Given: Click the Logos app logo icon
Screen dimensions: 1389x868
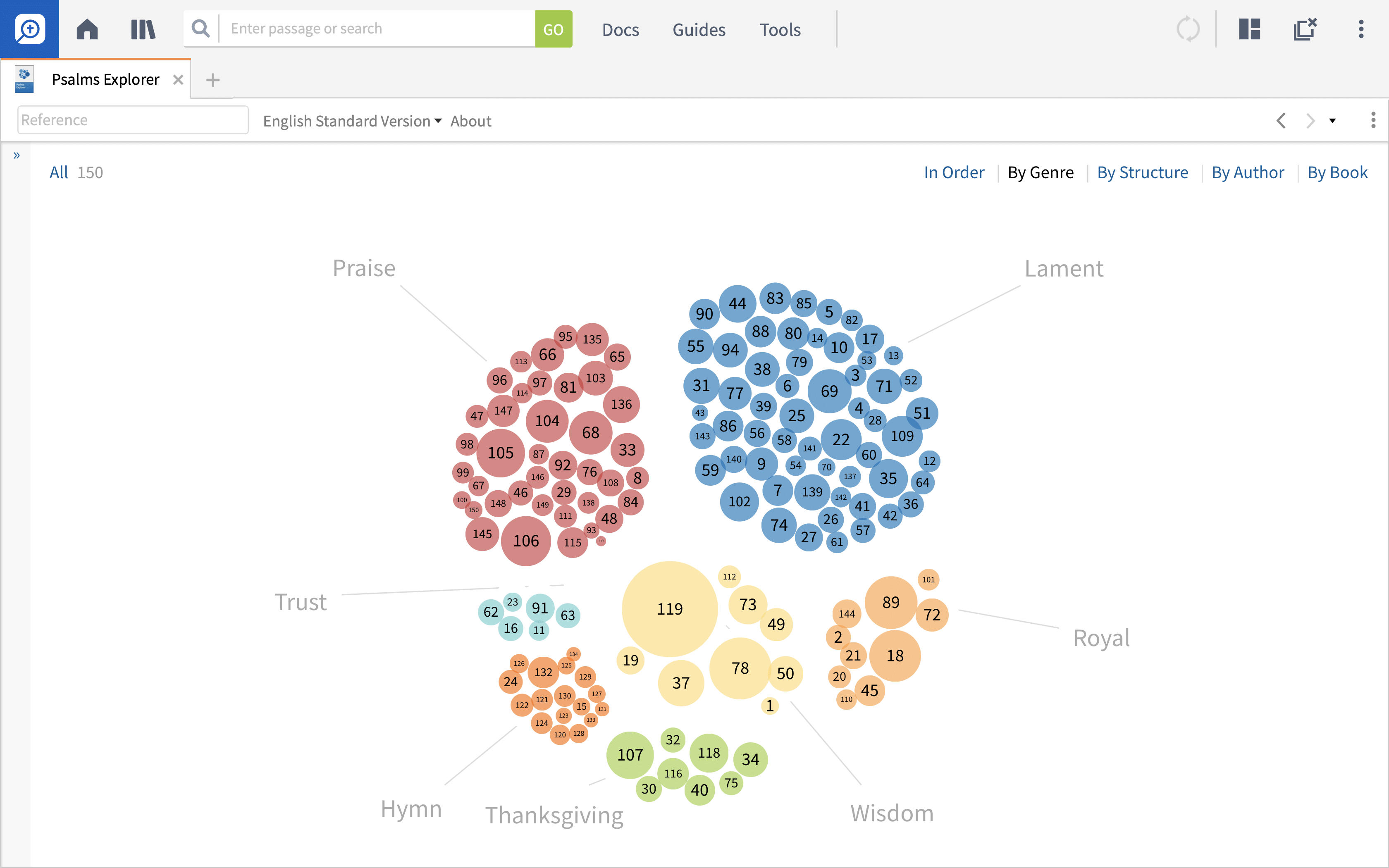Looking at the screenshot, I should click(29, 29).
